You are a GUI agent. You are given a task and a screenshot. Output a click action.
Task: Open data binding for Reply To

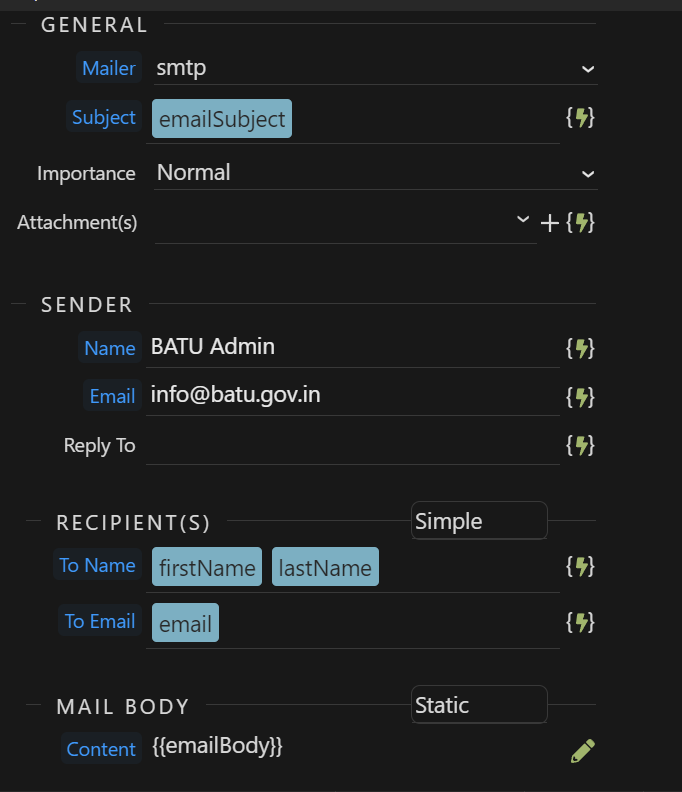point(580,445)
